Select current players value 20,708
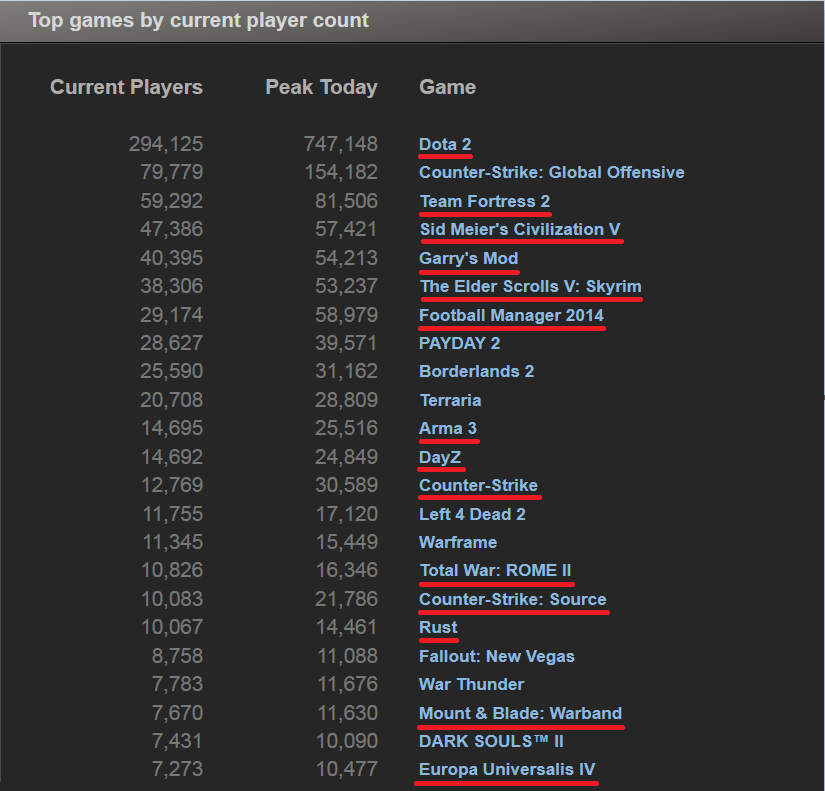825x791 pixels. (172, 400)
